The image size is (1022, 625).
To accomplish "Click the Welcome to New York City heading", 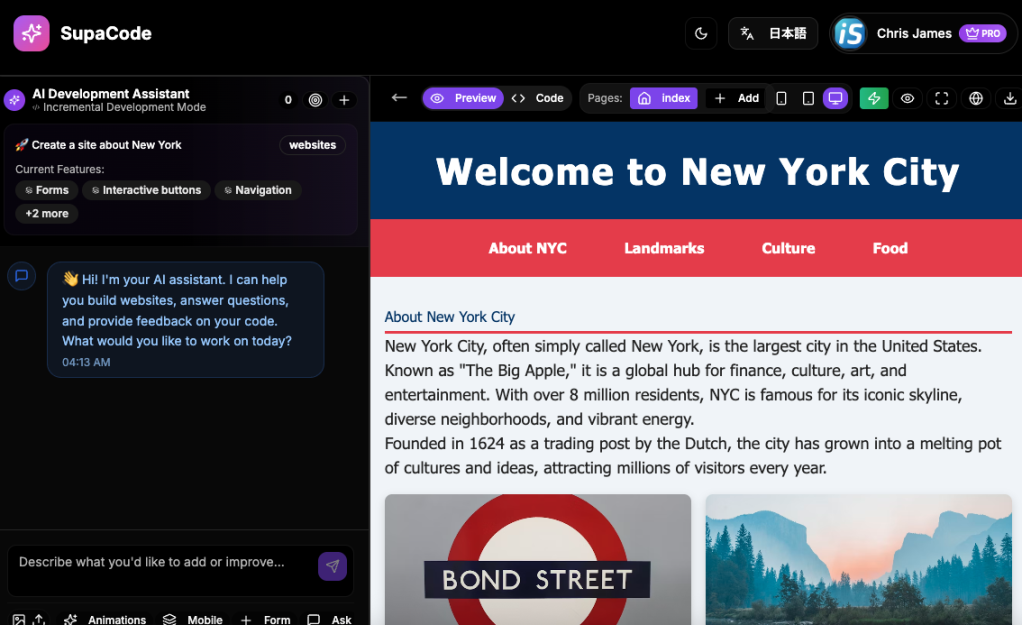I will [697, 172].
